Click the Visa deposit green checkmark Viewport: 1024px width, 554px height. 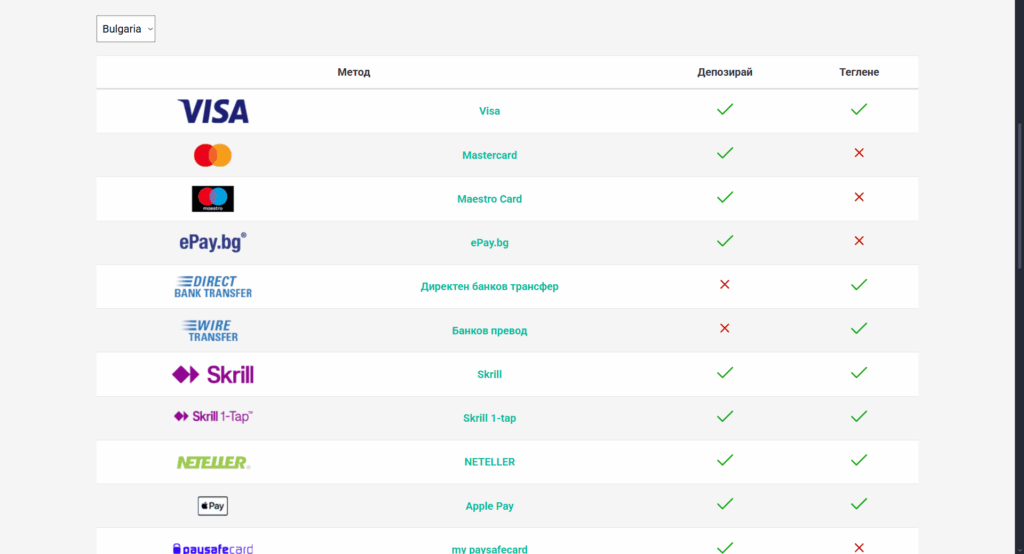[x=725, y=109]
